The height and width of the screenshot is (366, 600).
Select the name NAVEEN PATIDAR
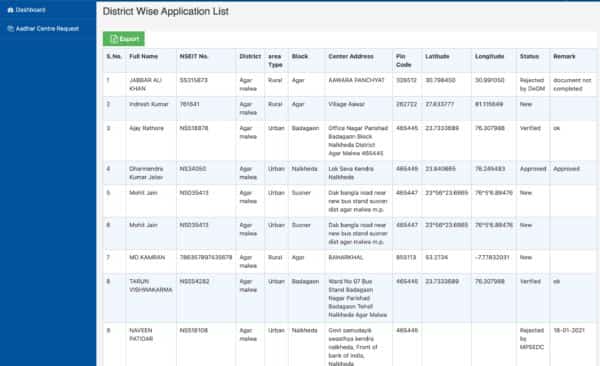tap(141, 335)
